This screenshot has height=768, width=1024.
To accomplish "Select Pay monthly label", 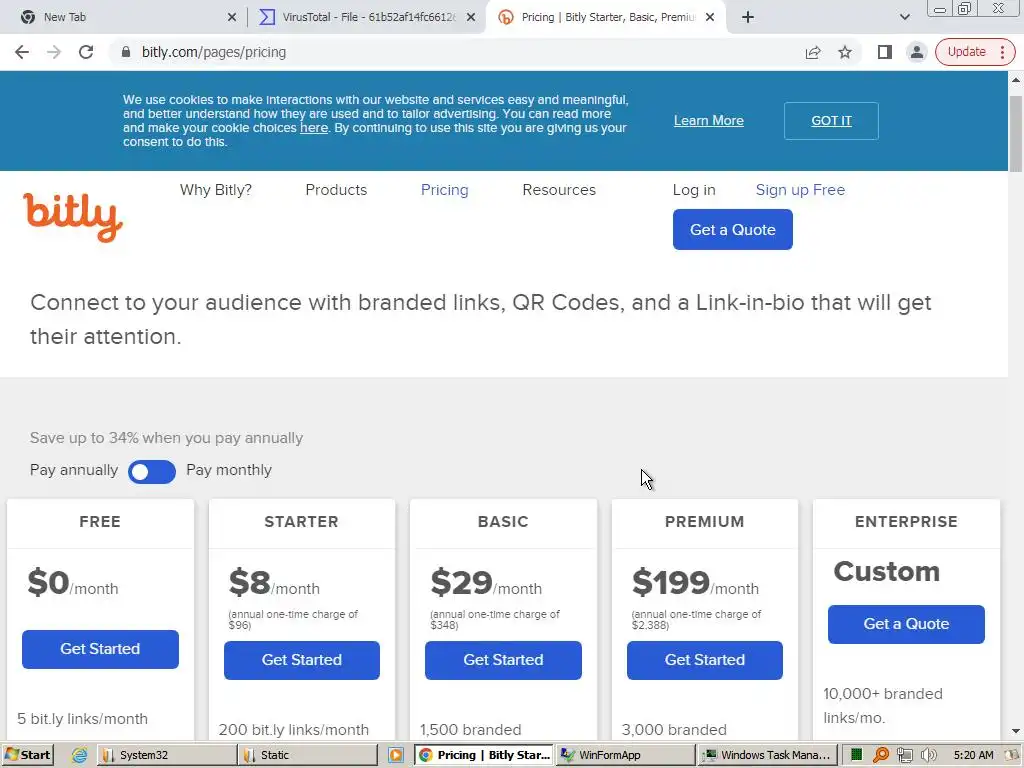I will [x=229, y=470].
